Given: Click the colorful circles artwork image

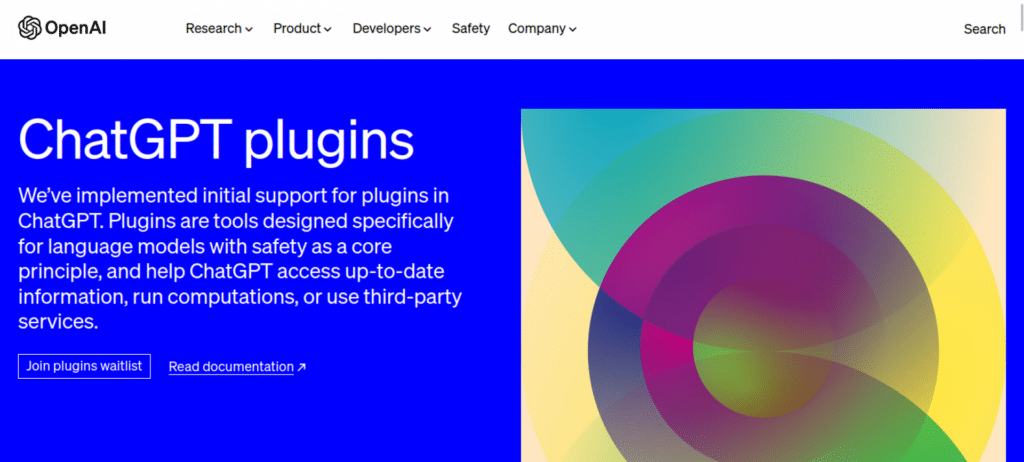Looking at the screenshot, I should click(x=763, y=286).
